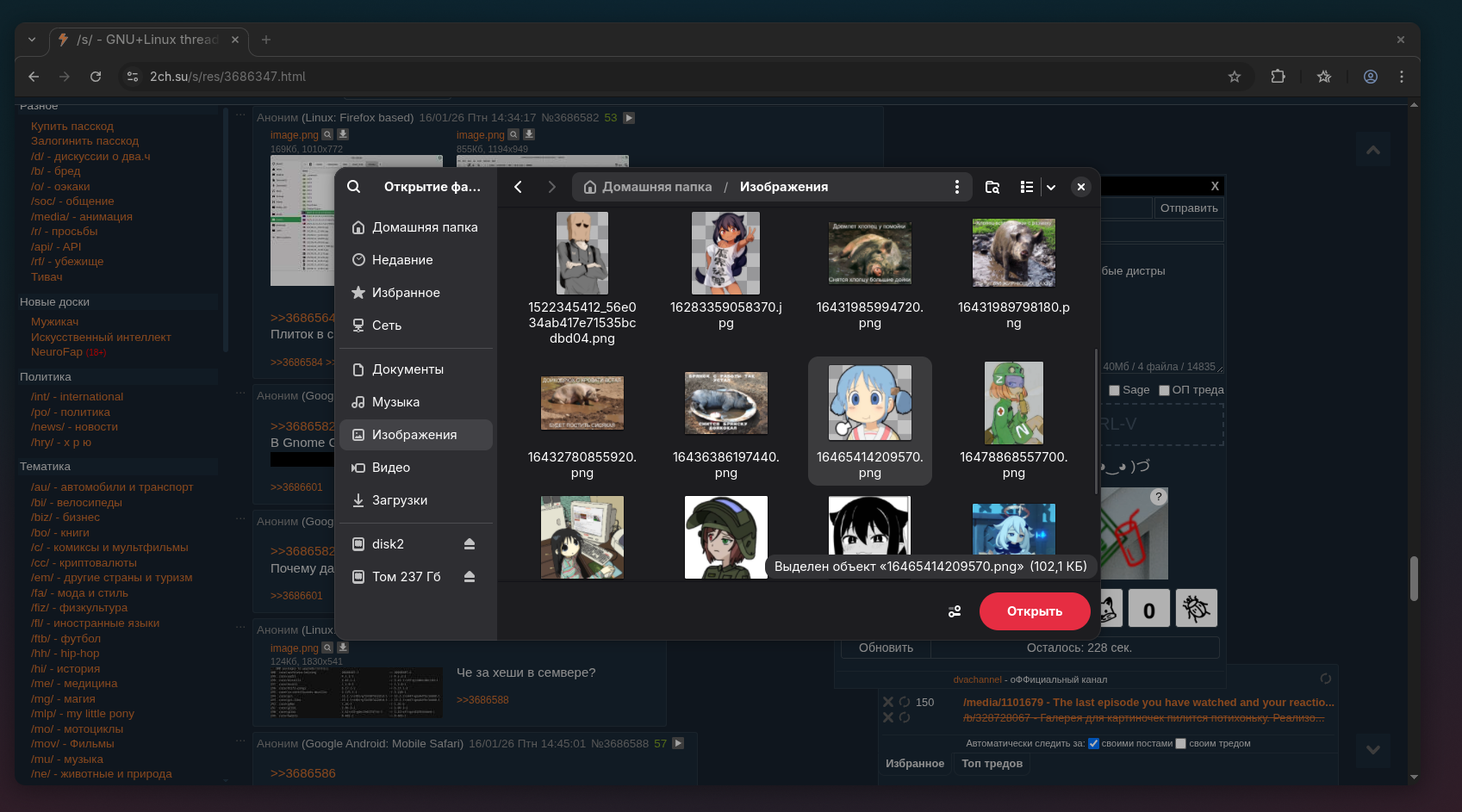Image resolution: width=1462 pixels, height=812 pixels.
Task: Select Домашняя папка in the dialog sidebar
Action: pos(416,227)
